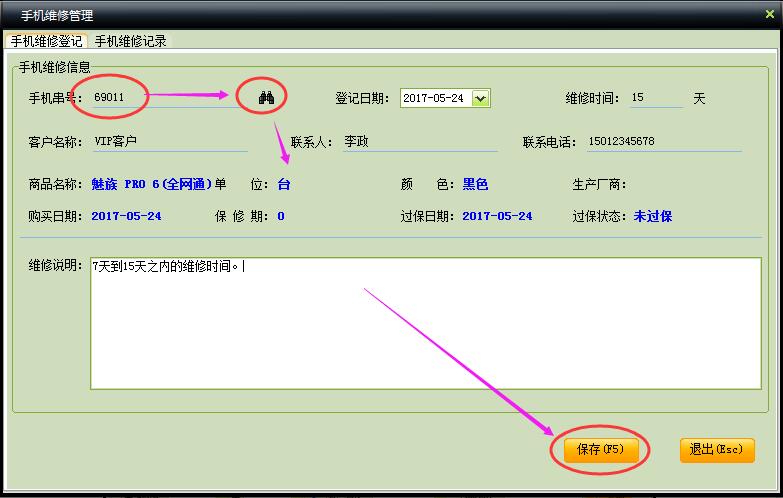The image size is (783, 498).
Task: Click the 退出(Esc) button
Action: pyautogui.click(x=717, y=450)
